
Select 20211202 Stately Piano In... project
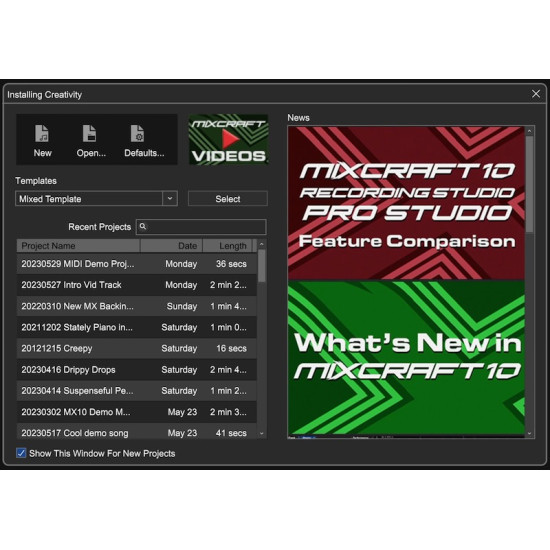(137, 327)
